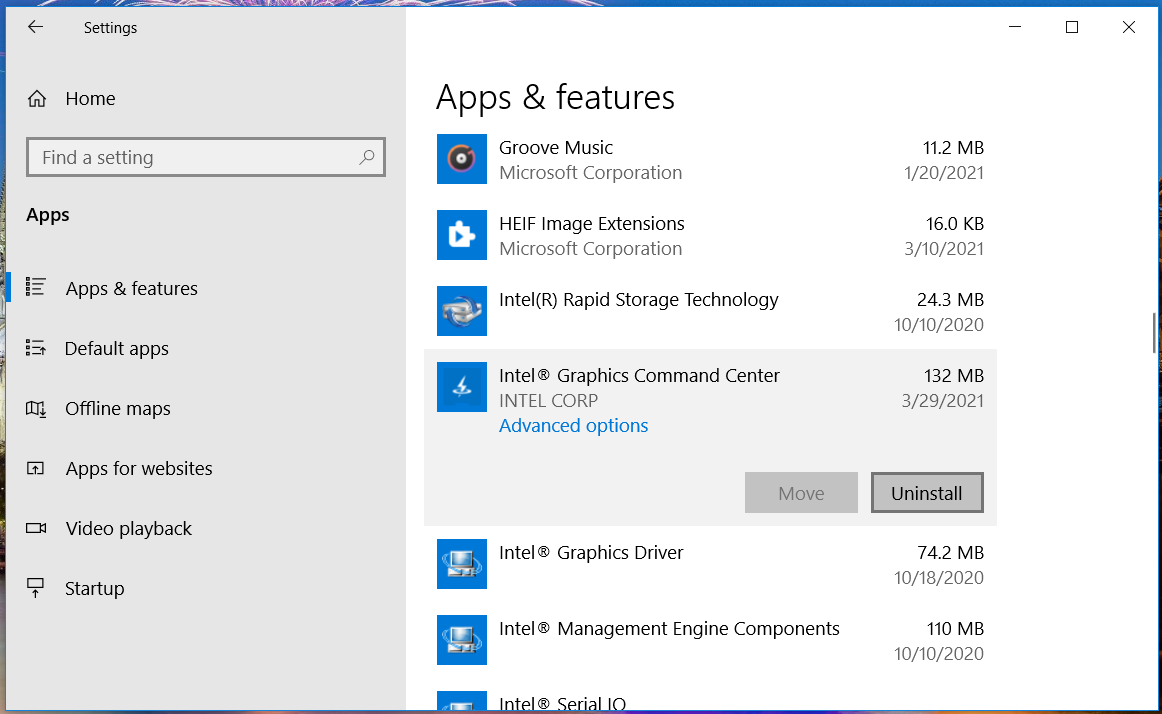This screenshot has width=1162, height=714.
Task: Click the Intel Management Engine Components icon
Action: click(x=462, y=640)
